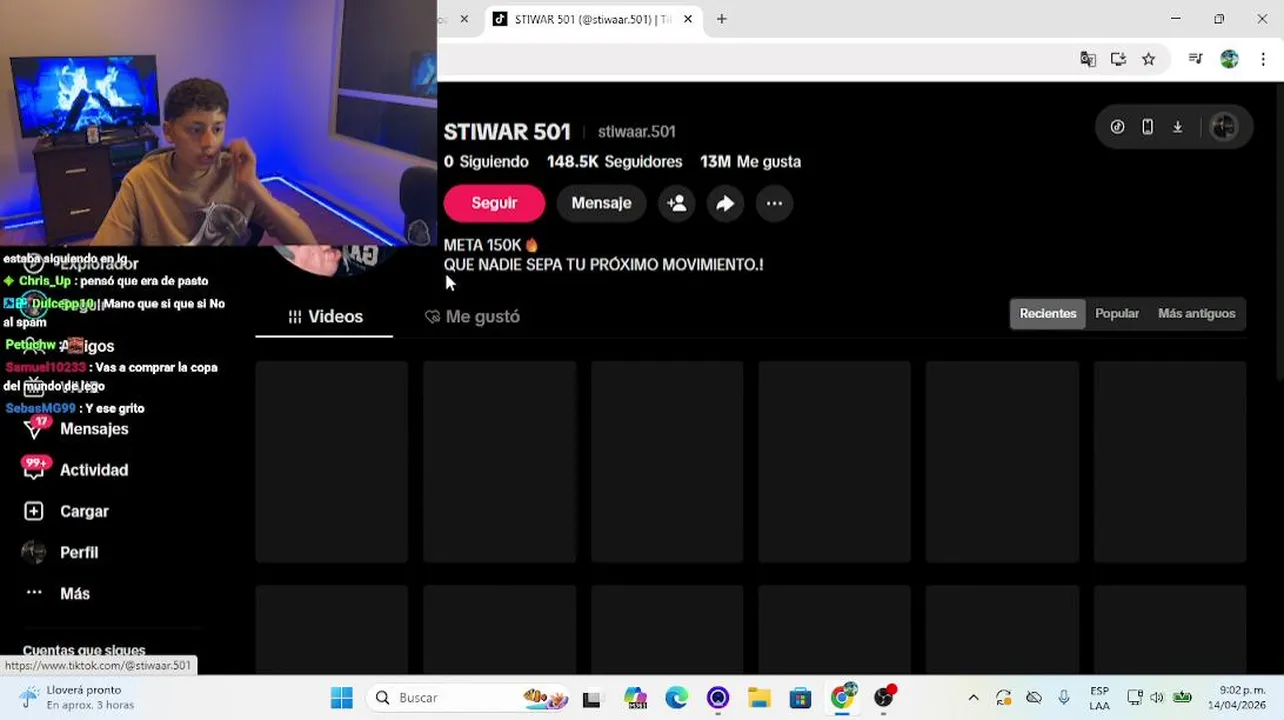This screenshot has width=1284, height=720.
Task: Click the Google Translate icon in address bar
Action: [x=1088, y=59]
